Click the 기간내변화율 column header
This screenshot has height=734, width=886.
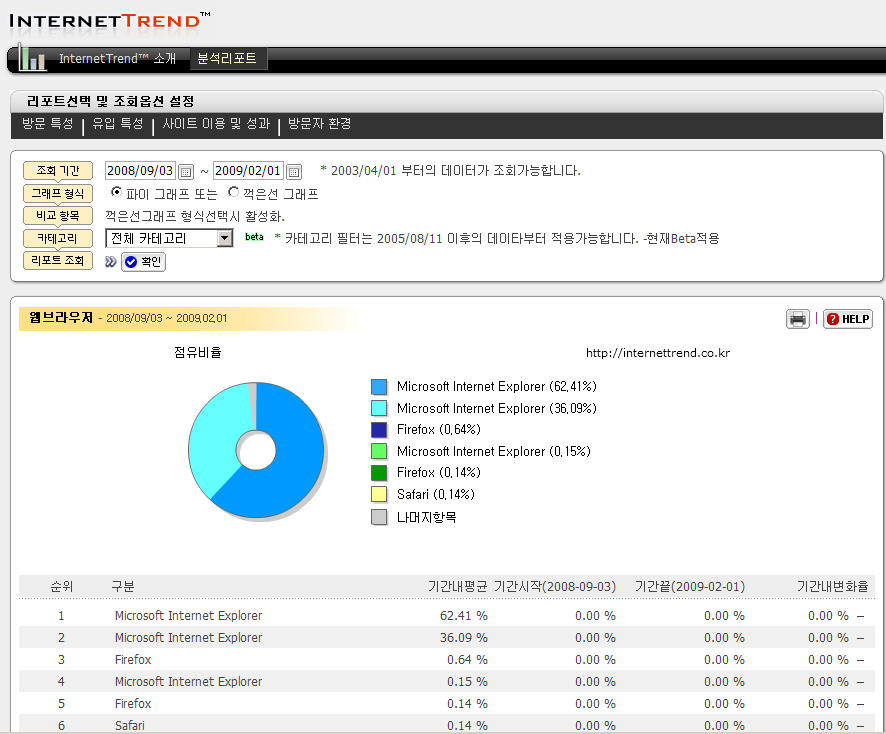pos(832,587)
